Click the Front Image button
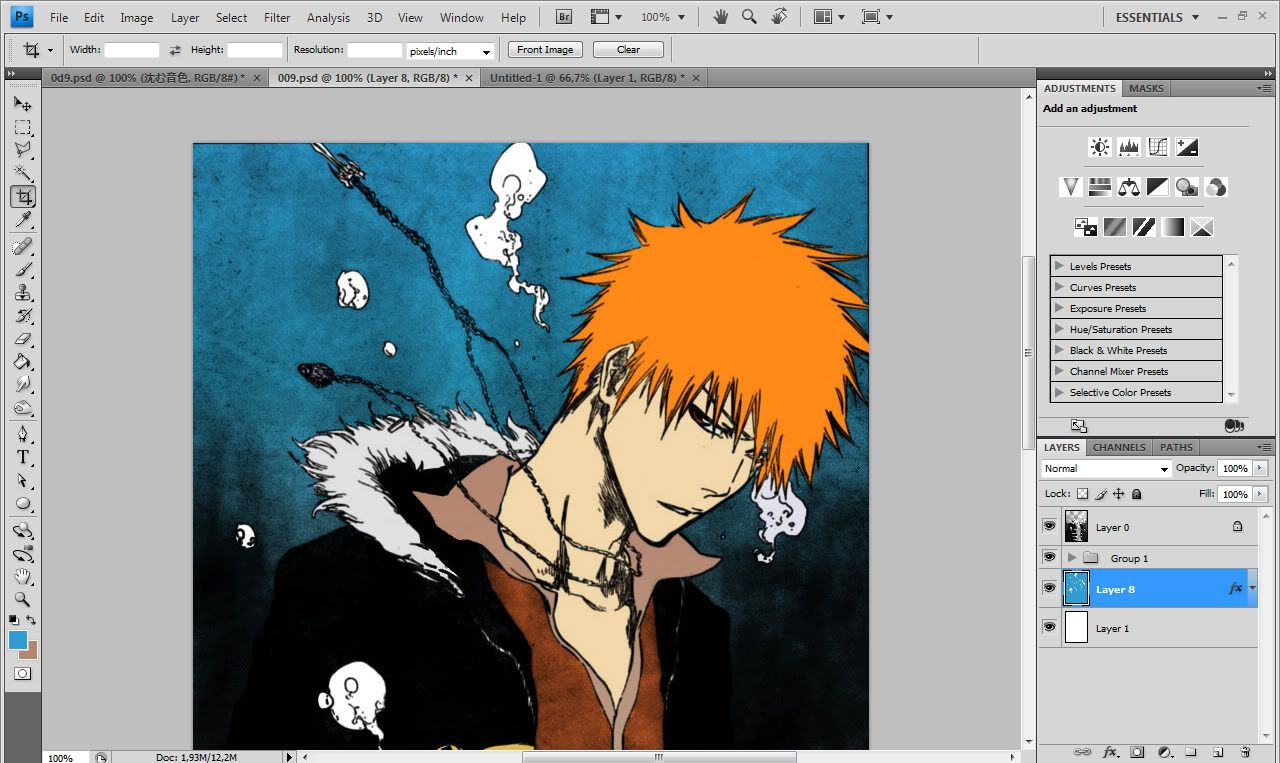Viewport: 1280px width, 763px height. tap(545, 50)
